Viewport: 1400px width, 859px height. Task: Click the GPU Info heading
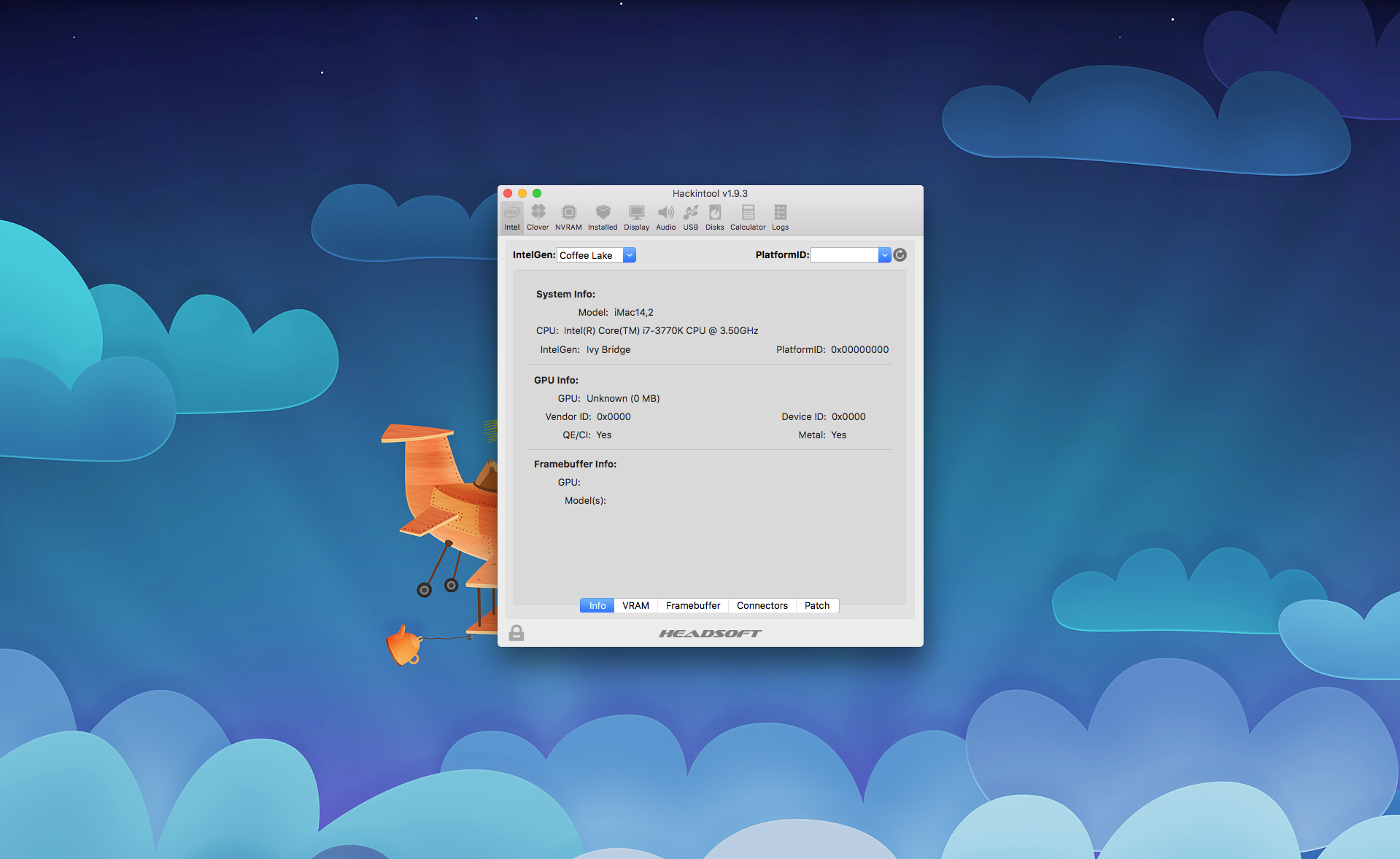pyautogui.click(x=556, y=380)
